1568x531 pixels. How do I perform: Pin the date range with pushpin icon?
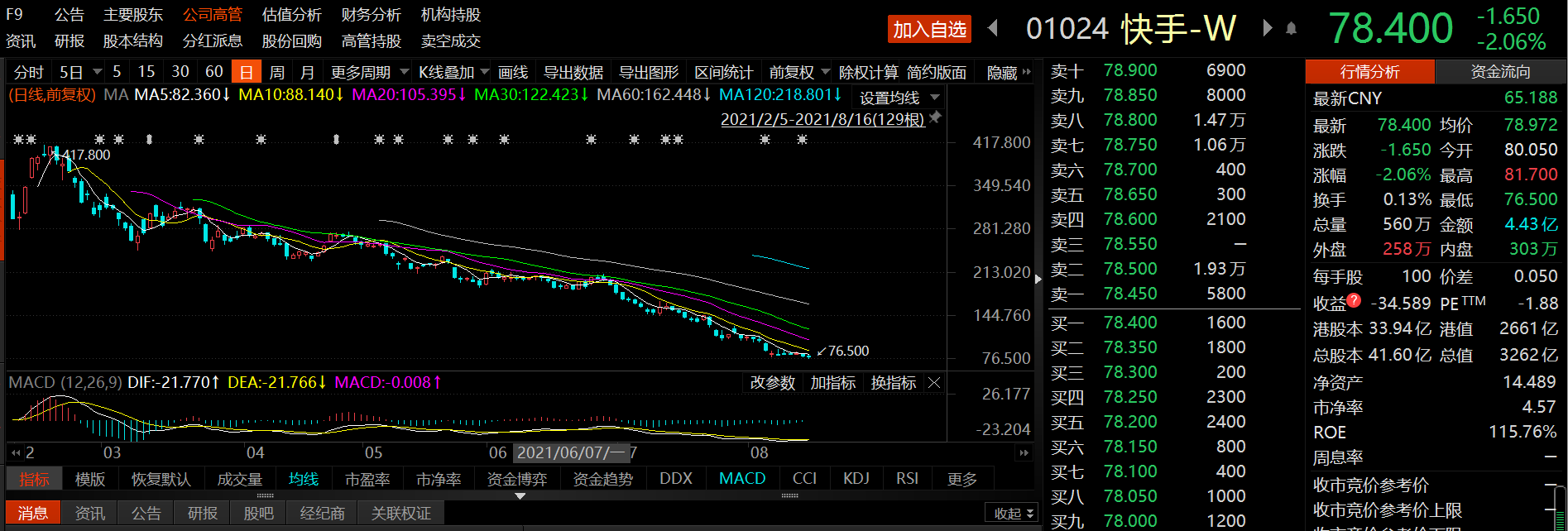click(x=935, y=118)
